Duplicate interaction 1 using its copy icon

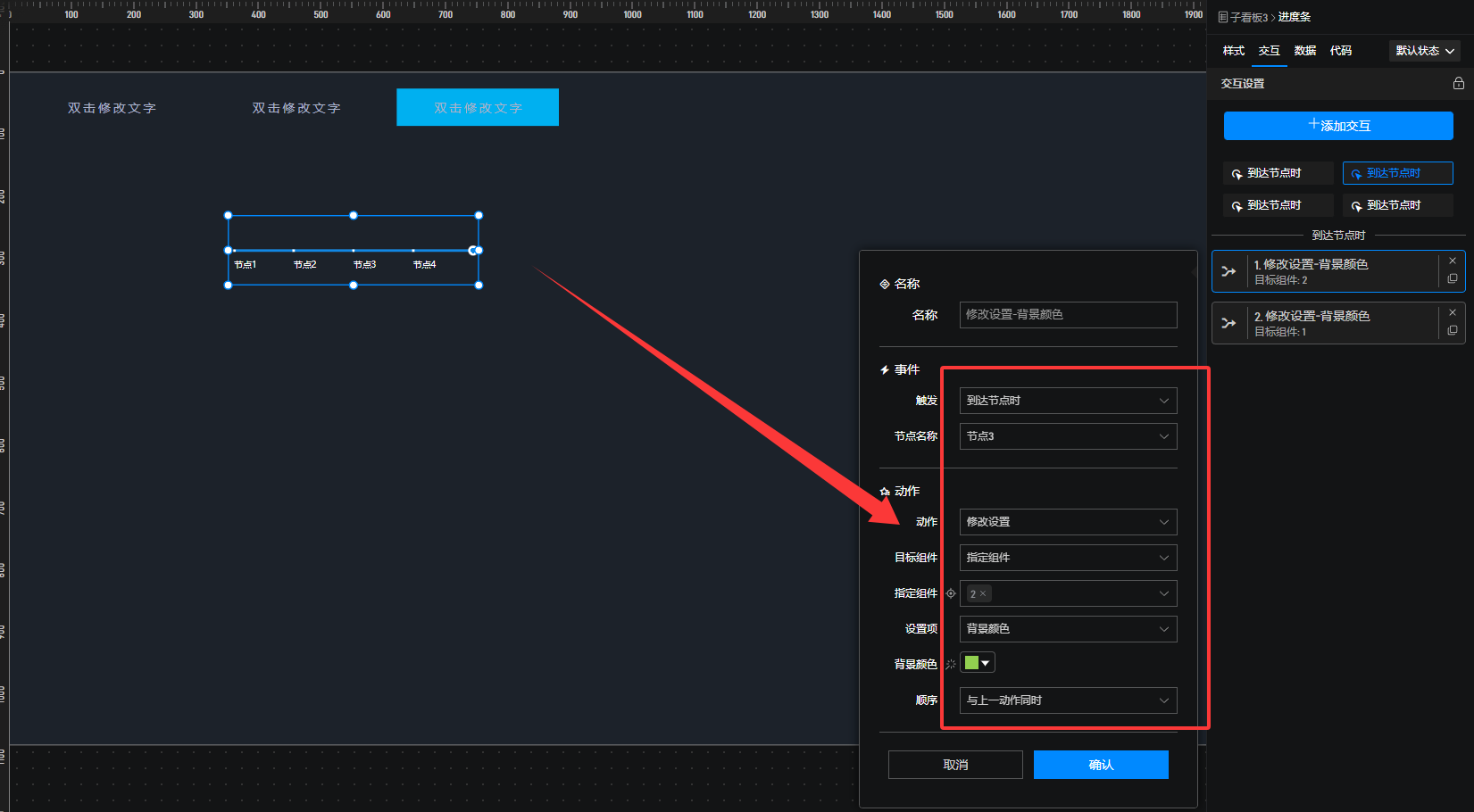pos(1453,279)
